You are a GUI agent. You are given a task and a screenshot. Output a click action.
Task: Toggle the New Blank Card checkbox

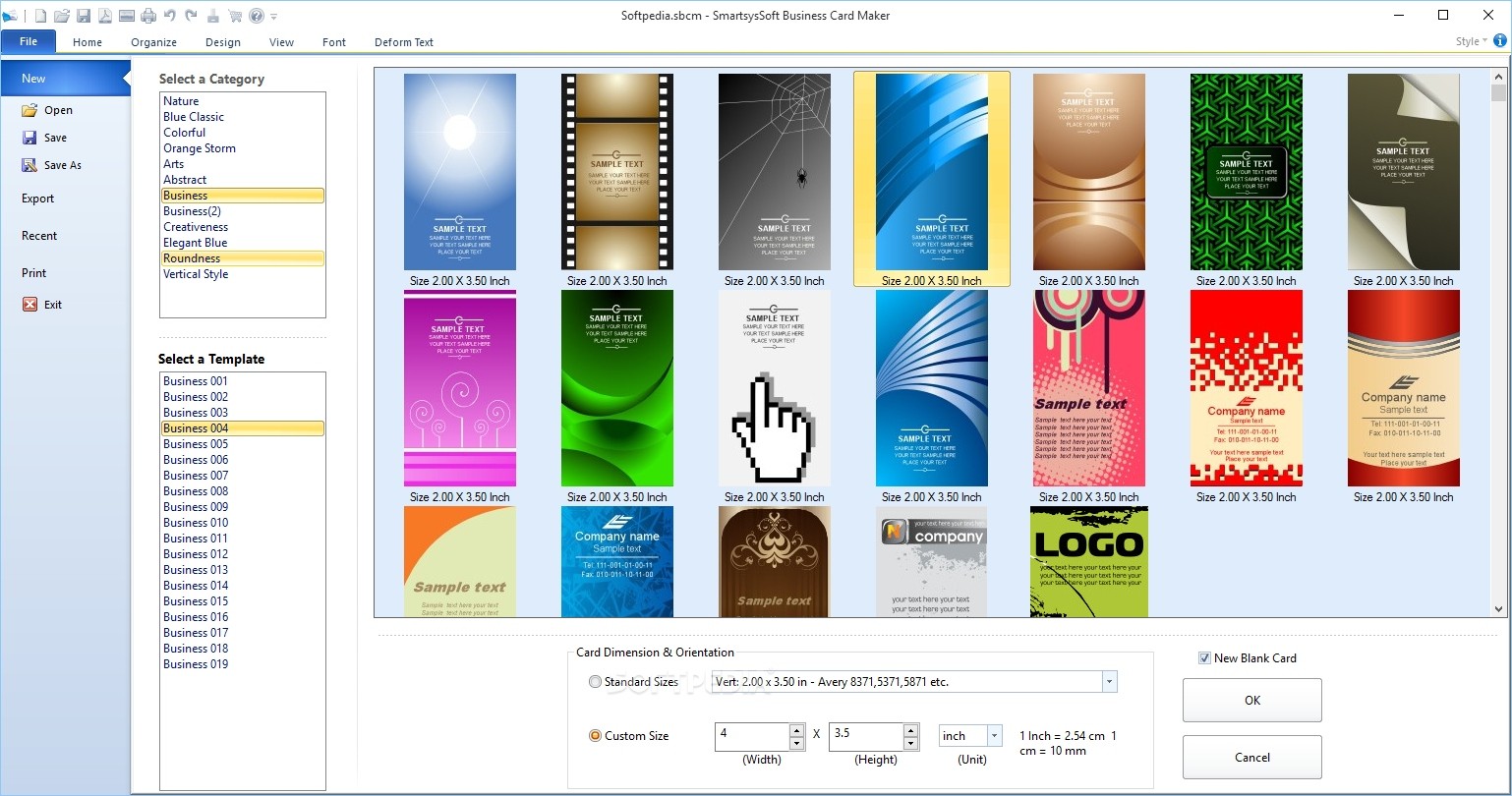tap(1204, 658)
